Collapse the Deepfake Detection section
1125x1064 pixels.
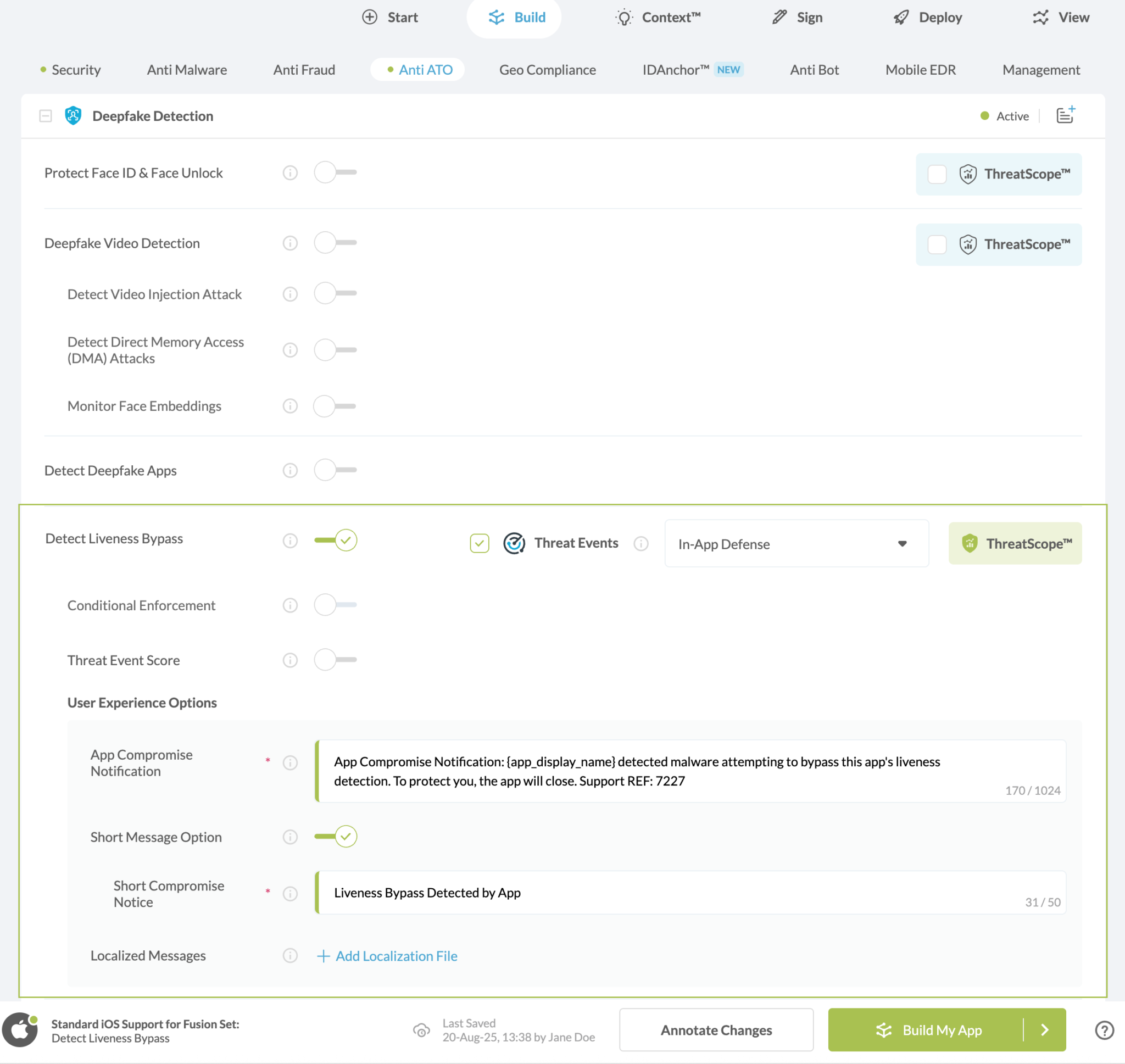tap(46, 116)
